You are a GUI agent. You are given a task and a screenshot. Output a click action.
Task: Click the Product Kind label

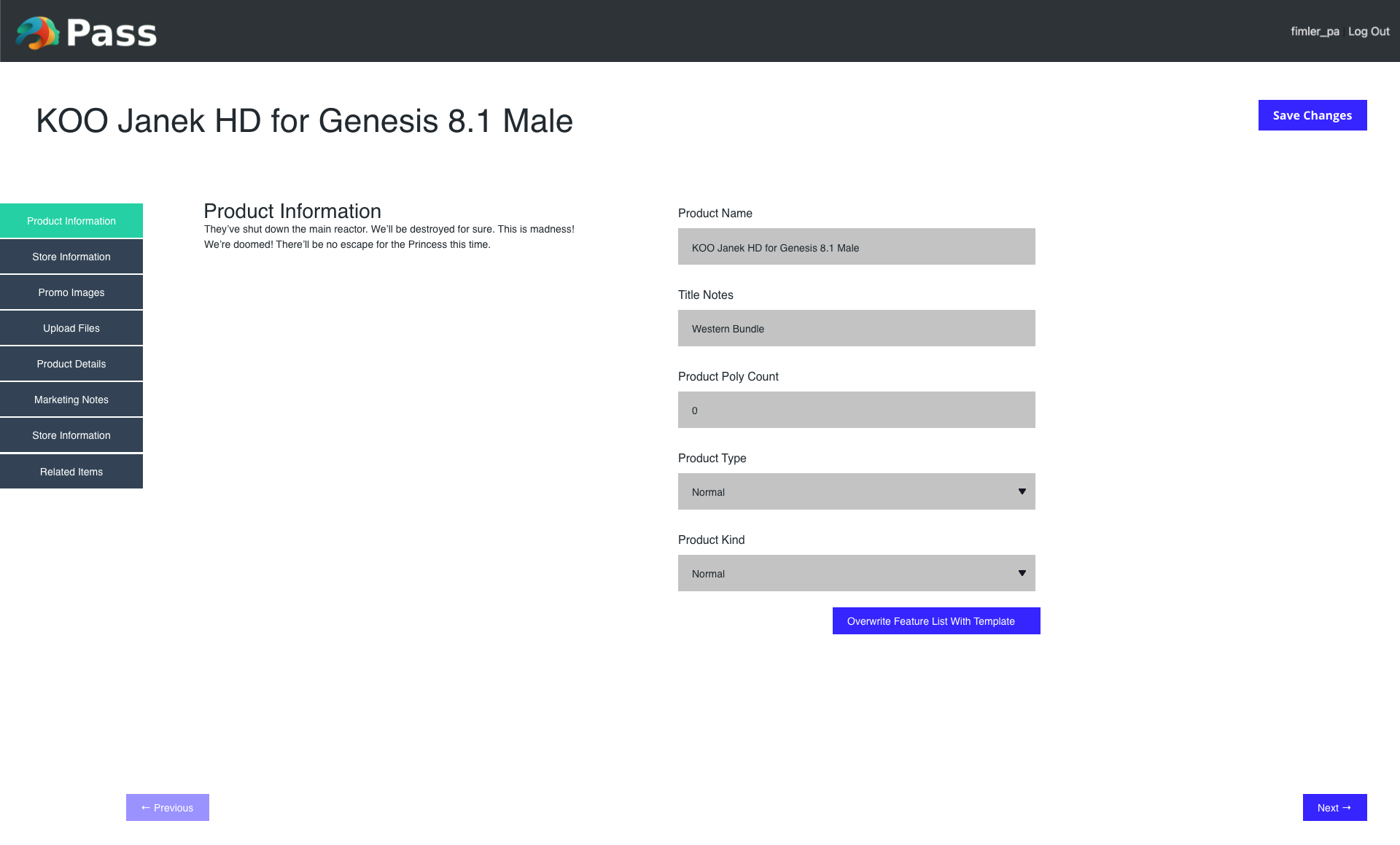click(712, 540)
